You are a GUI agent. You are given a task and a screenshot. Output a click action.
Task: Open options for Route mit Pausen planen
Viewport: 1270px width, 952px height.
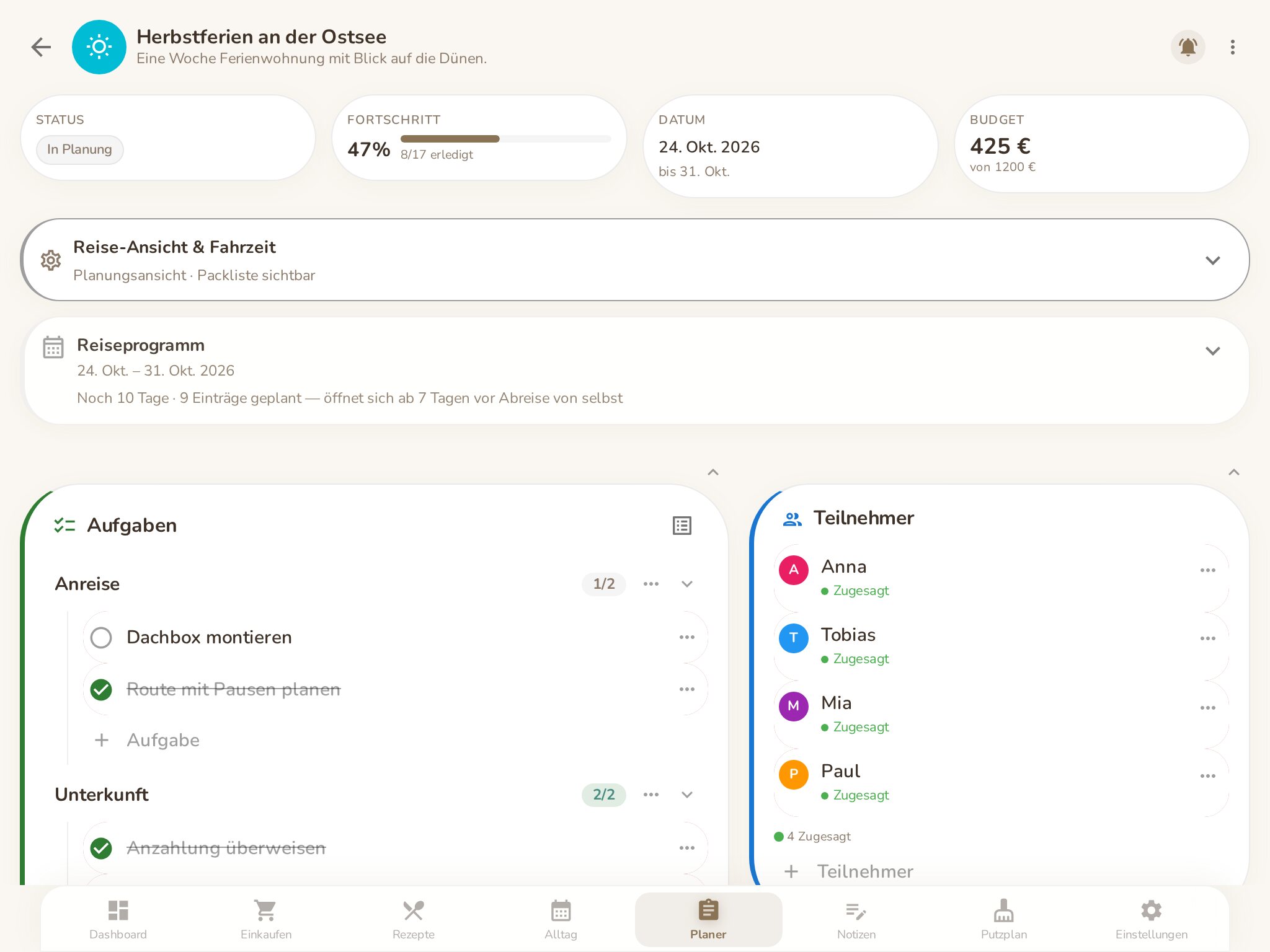coord(686,689)
